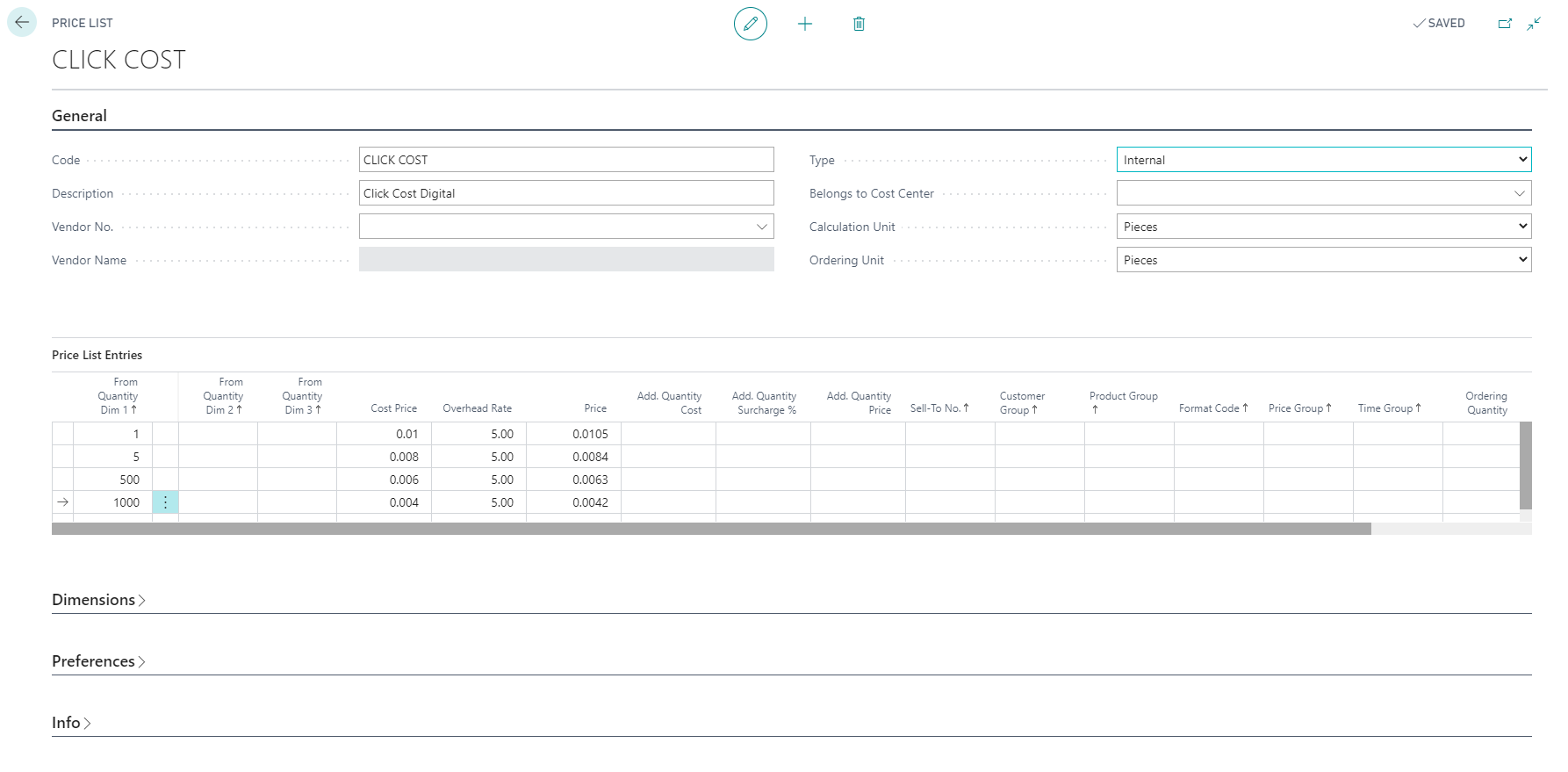The image size is (1568, 772).
Task: Click Add. Quantity Surcharge % header
Action: (x=764, y=403)
